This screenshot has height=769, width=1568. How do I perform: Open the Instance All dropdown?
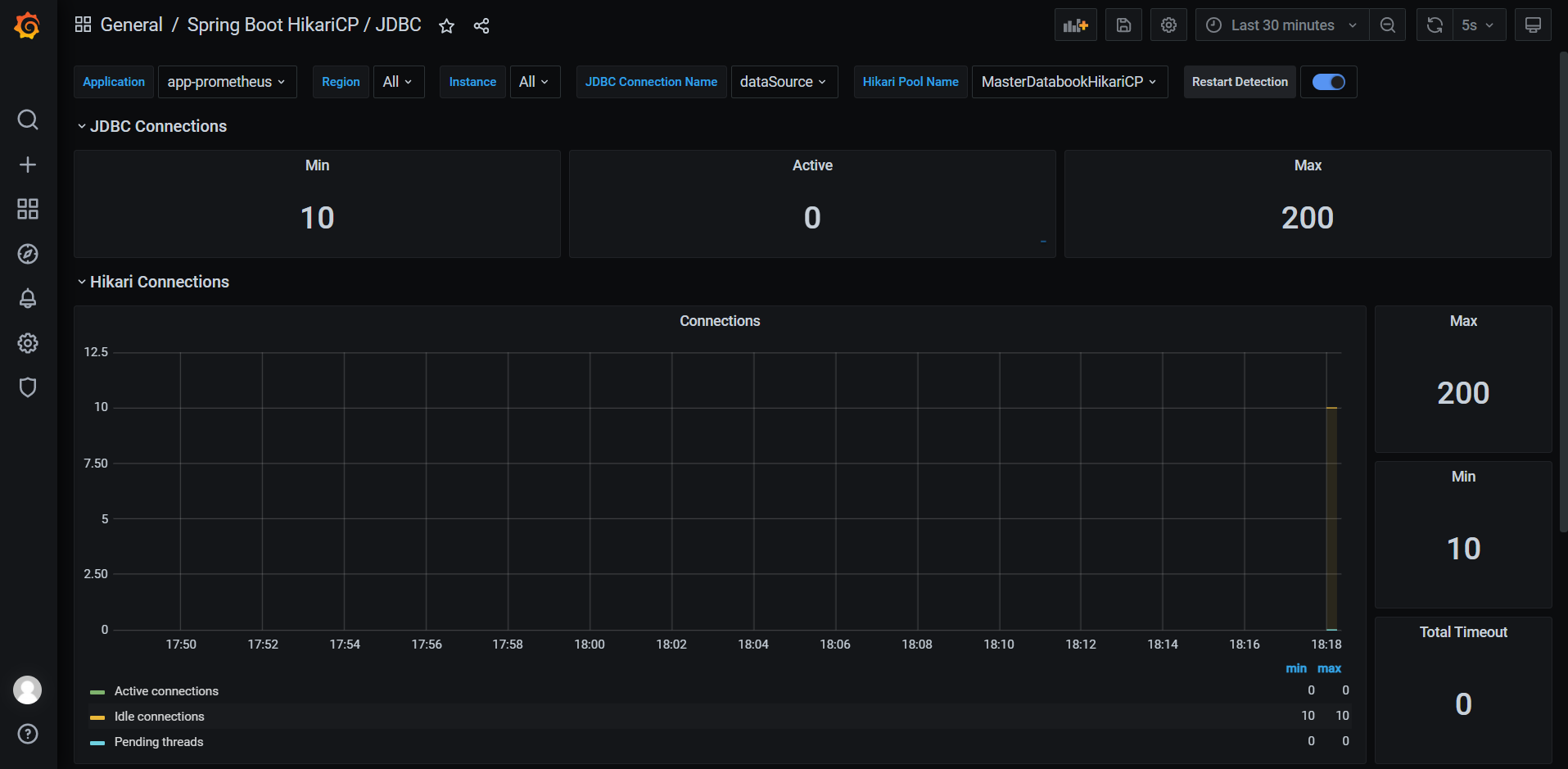pyautogui.click(x=535, y=82)
